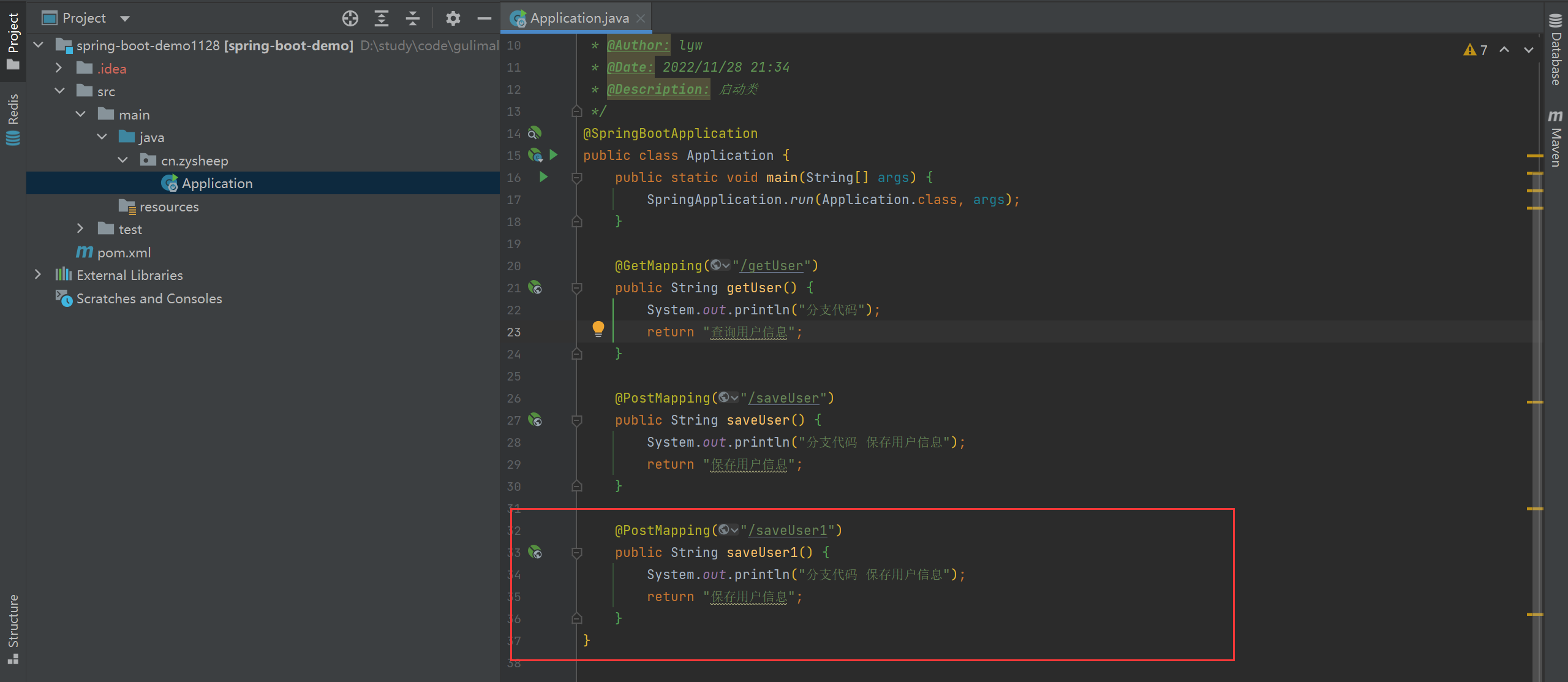Toggle fold marker at comment end line 13
This screenshot has height=682, width=1568.
point(576,111)
